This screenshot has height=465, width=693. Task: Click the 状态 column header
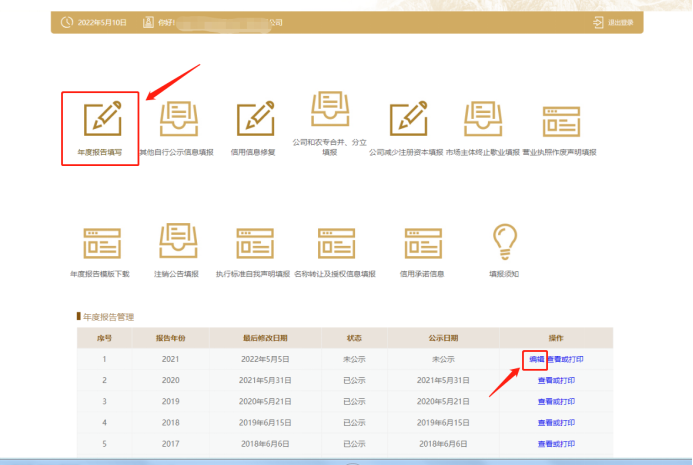[x=354, y=338]
